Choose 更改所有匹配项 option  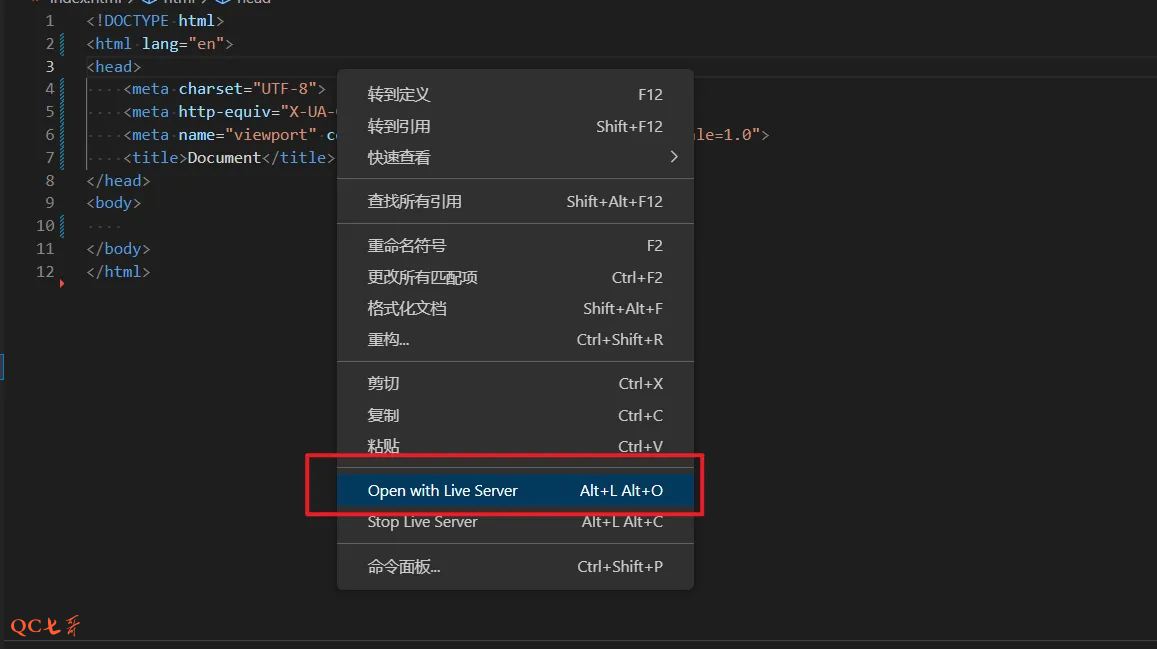coord(422,278)
